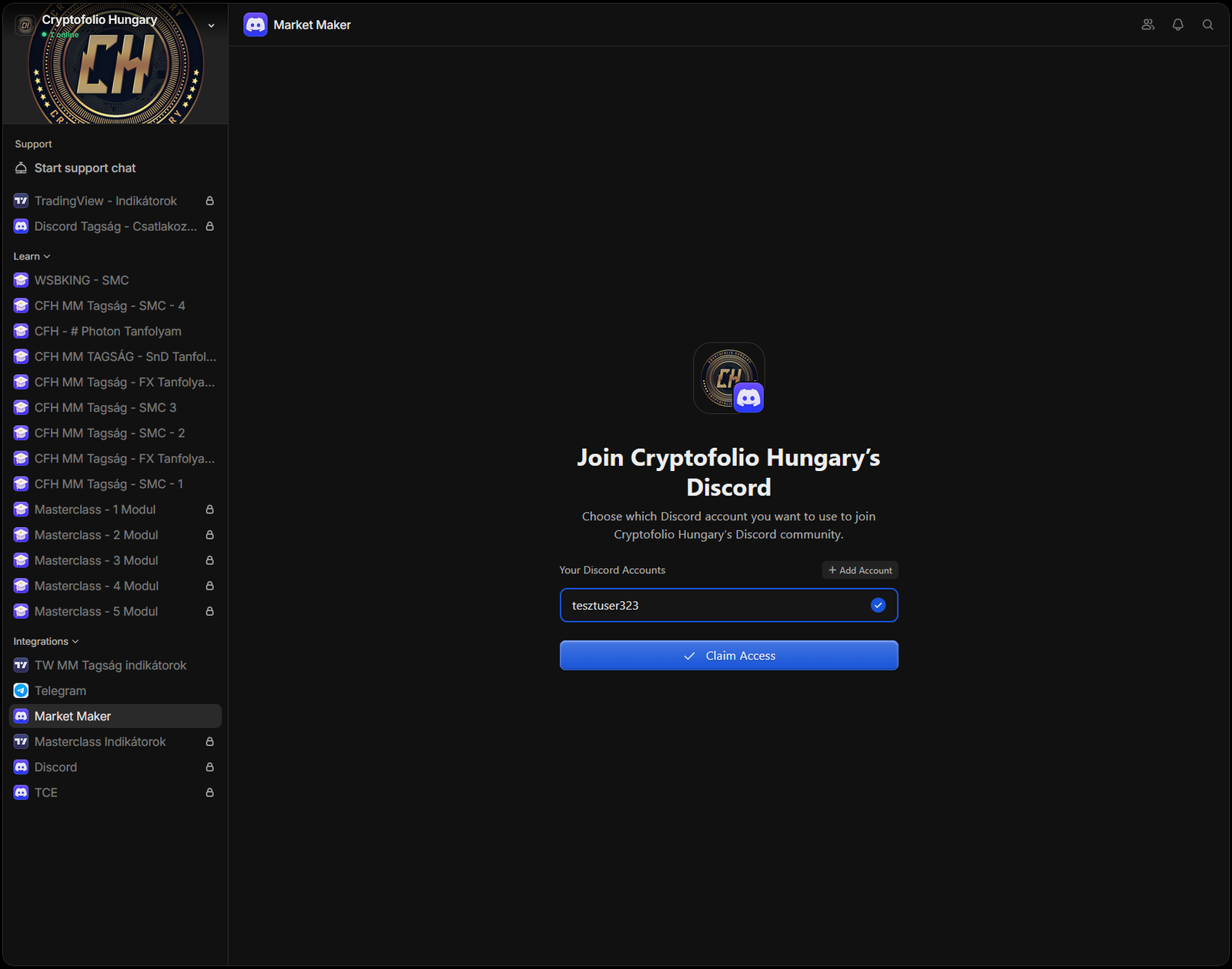Toggle the tesztuser323 selected checkmark

tap(878, 605)
